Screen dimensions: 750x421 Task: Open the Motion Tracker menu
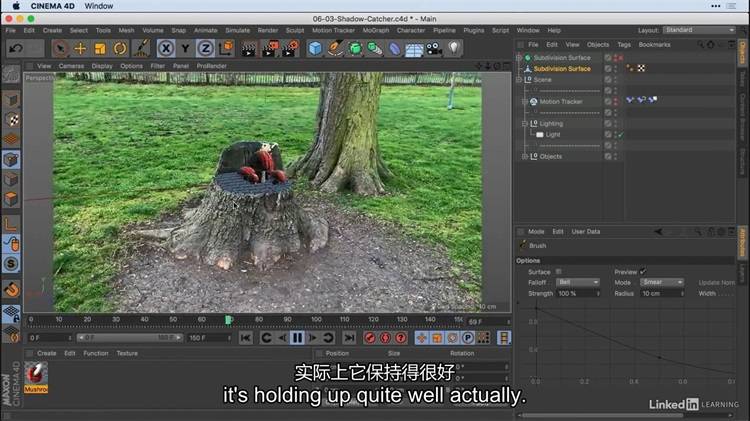pos(333,30)
